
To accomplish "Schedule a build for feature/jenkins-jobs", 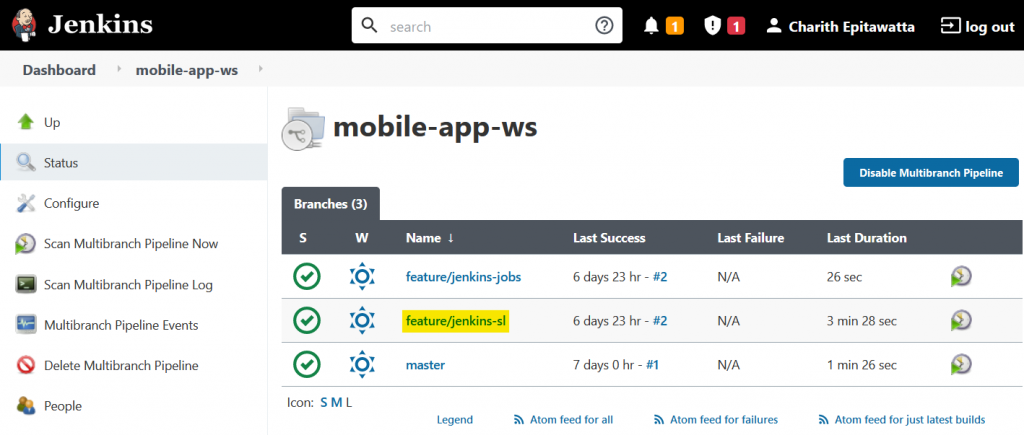I will point(961,277).
